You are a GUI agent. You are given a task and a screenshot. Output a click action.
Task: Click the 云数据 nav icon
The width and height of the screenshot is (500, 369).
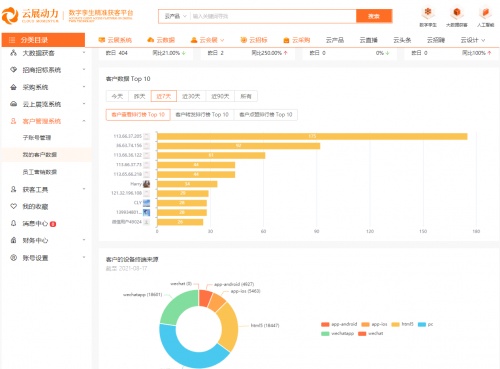coord(151,40)
